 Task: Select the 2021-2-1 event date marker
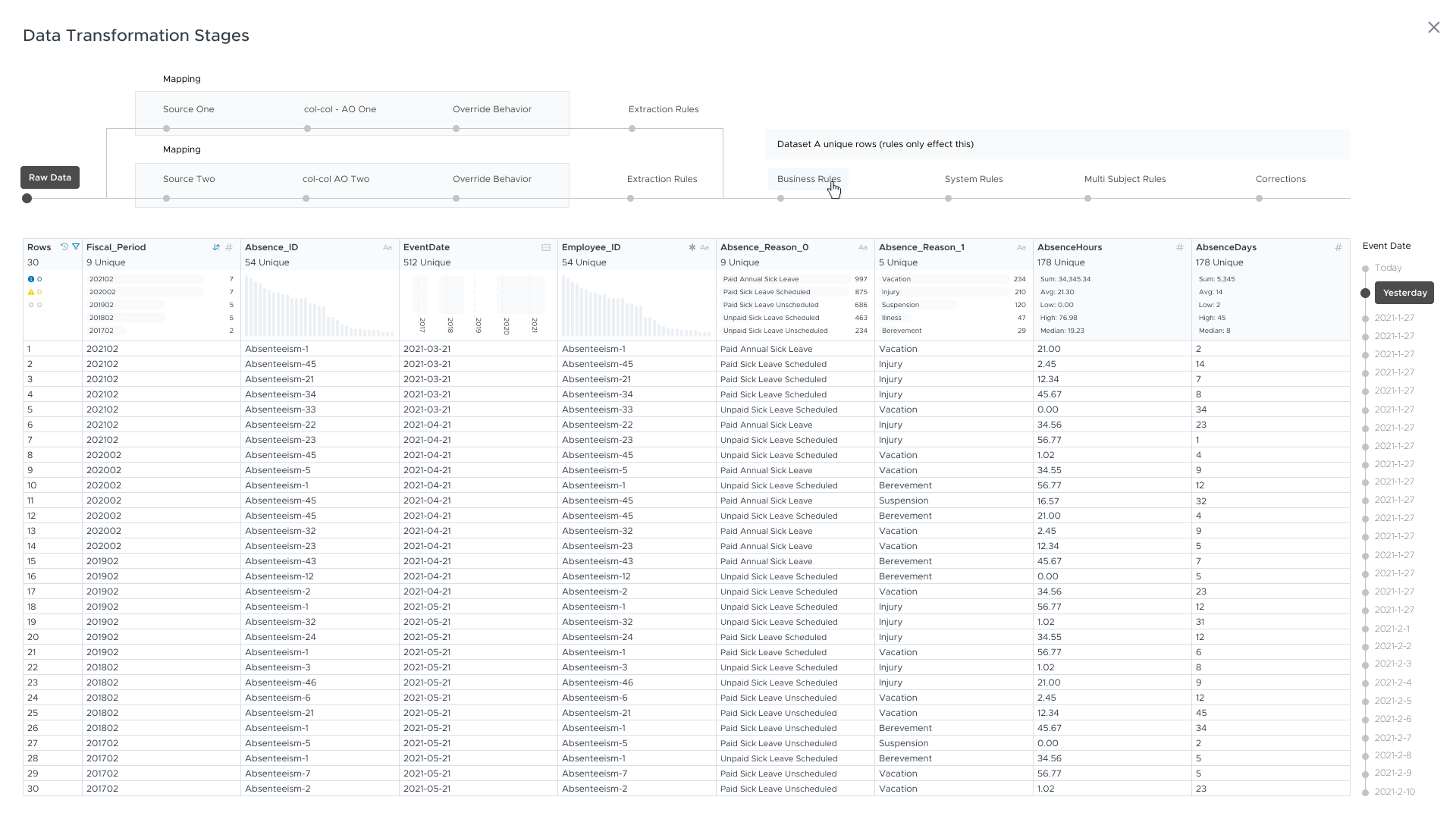pos(1392,629)
